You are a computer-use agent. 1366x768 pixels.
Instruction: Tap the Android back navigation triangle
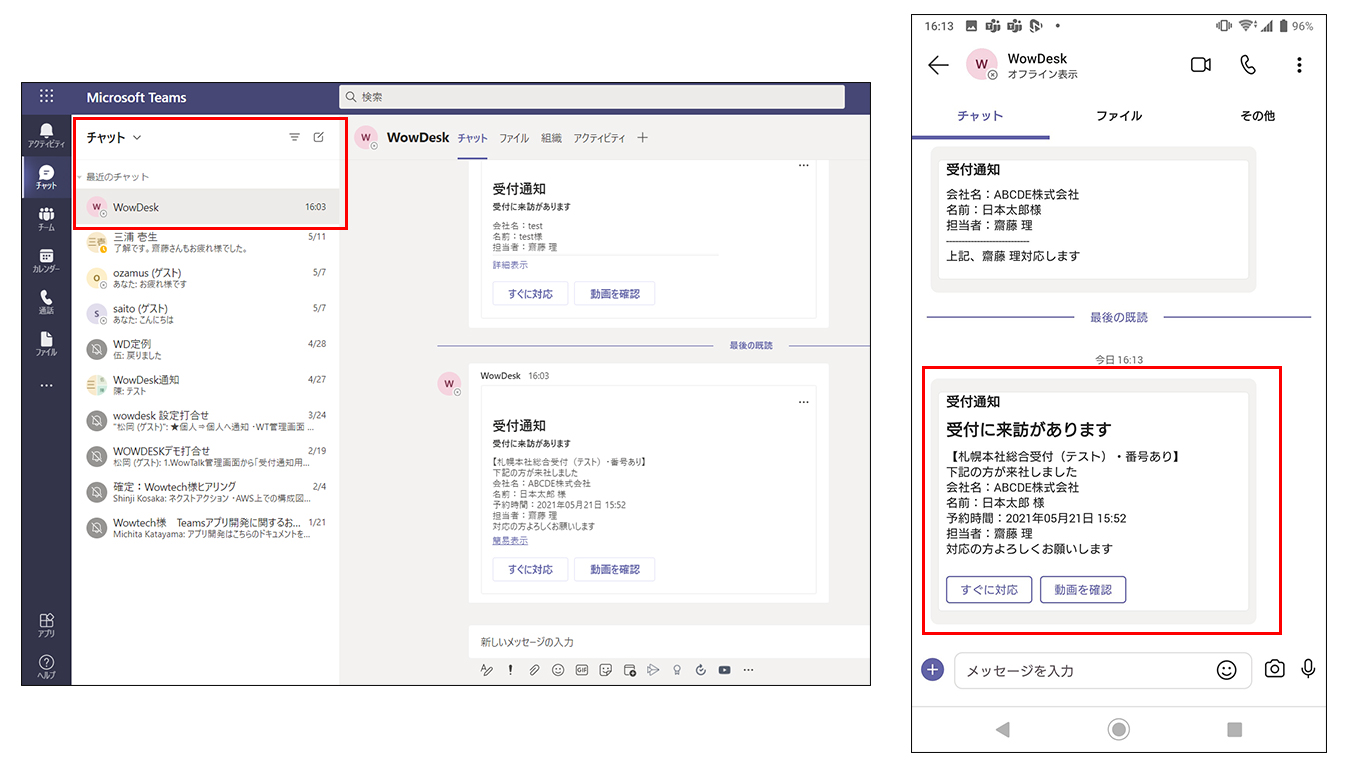pyautogui.click(x=1003, y=730)
